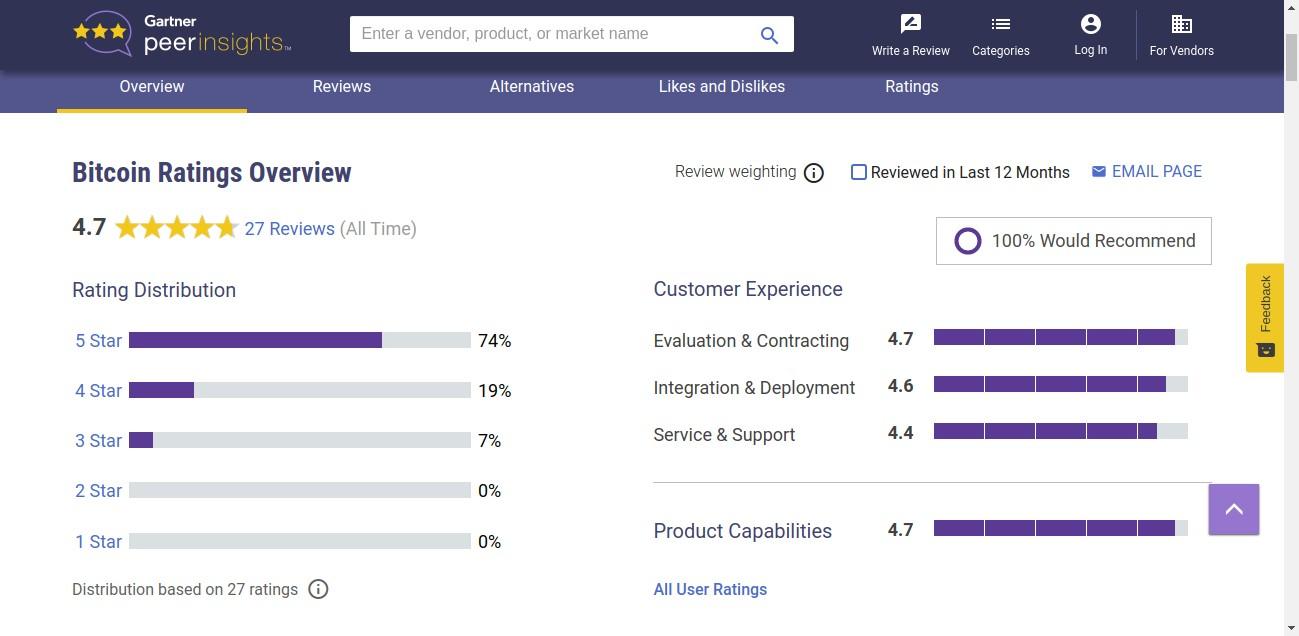1299x636 pixels.
Task: Click the Bitcoin Ratings Overview heading
Action: click(x=212, y=172)
